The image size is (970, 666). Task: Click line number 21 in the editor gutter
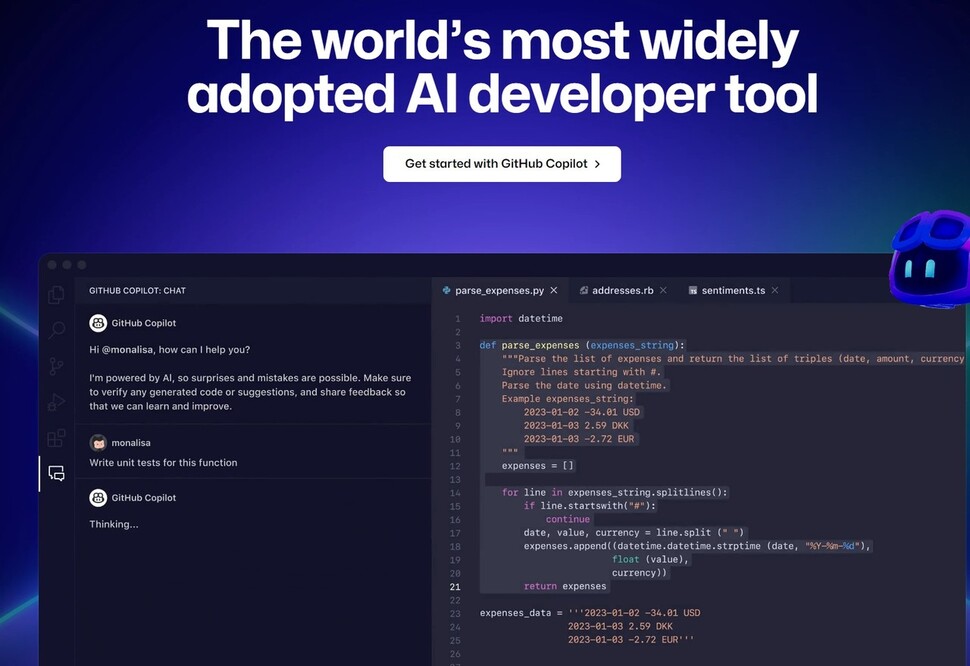click(455, 586)
